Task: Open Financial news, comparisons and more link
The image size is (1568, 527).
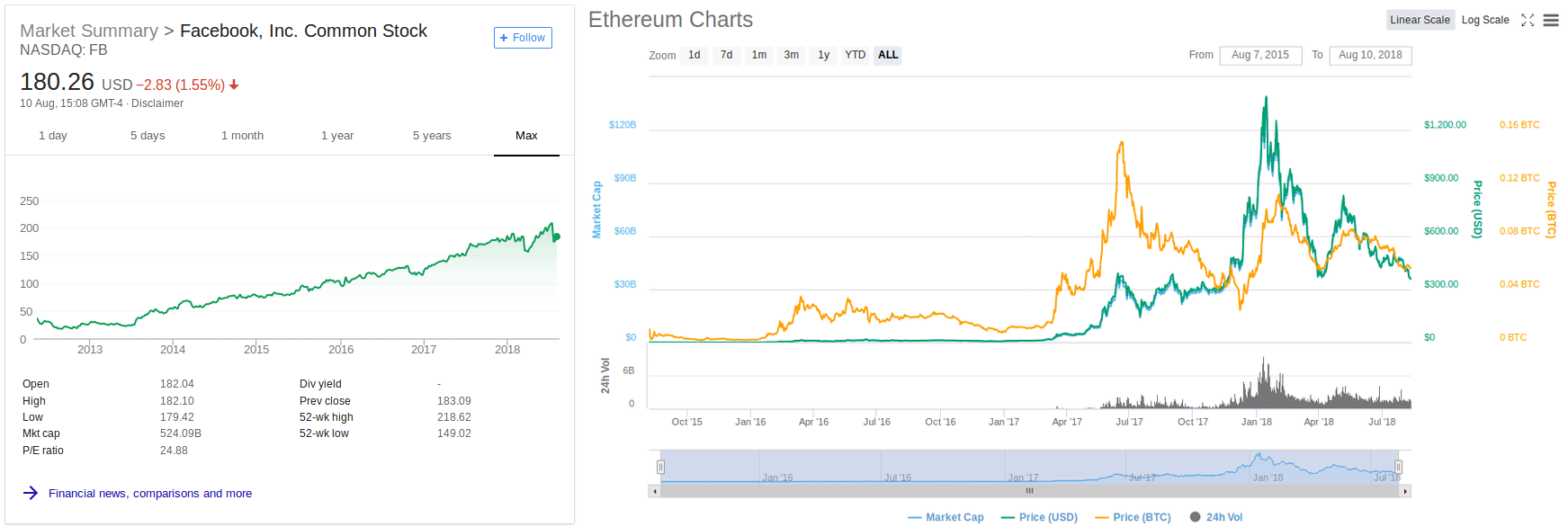Action: click(x=150, y=494)
